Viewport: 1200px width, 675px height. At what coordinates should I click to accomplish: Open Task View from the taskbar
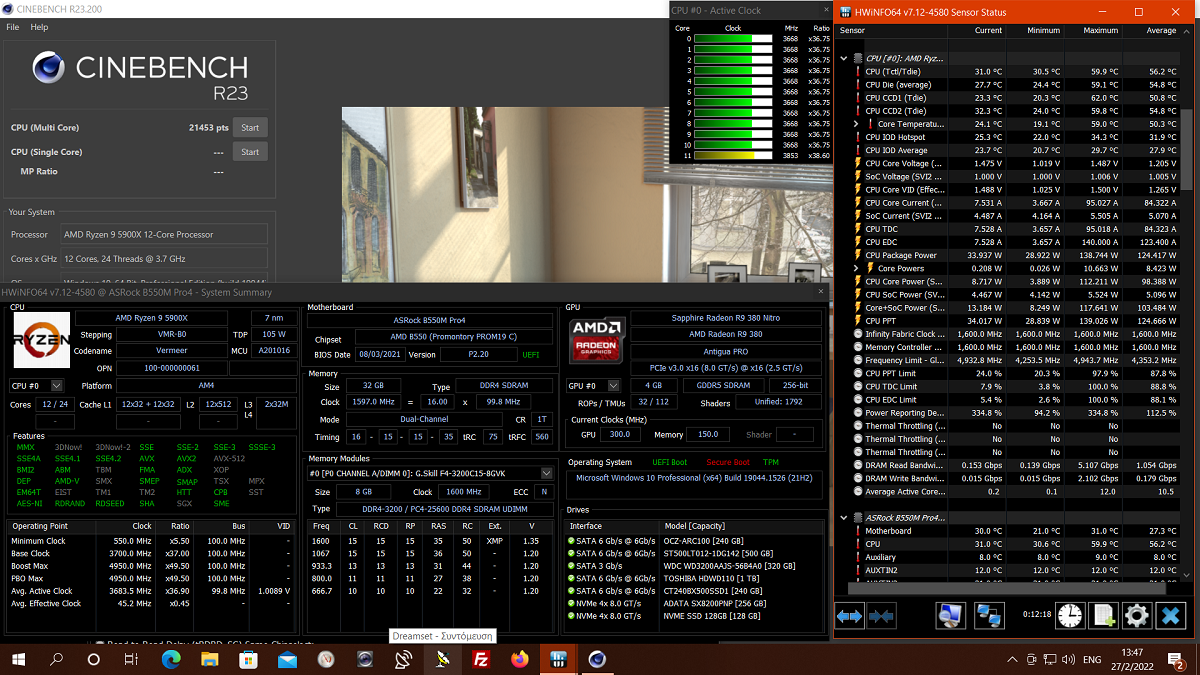pos(131,659)
